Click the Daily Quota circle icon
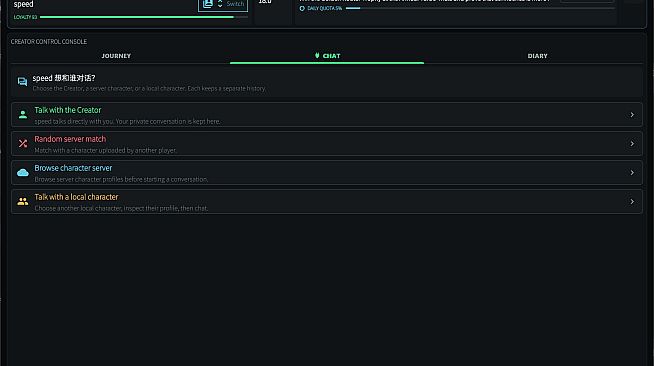The width and height of the screenshot is (654, 366). pyautogui.click(x=302, y=8)
